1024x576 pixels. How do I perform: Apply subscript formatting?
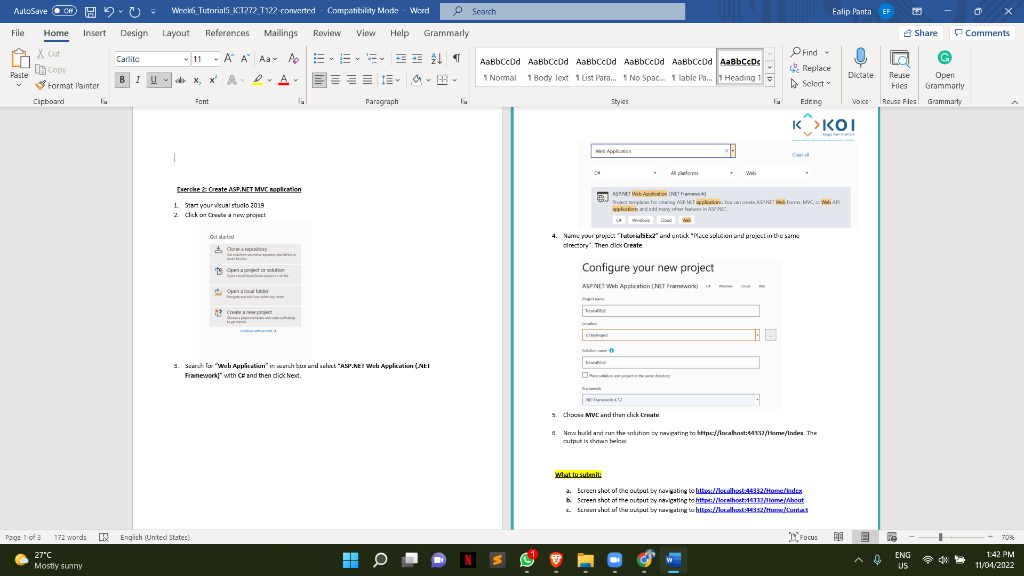[x=197, y=80]
